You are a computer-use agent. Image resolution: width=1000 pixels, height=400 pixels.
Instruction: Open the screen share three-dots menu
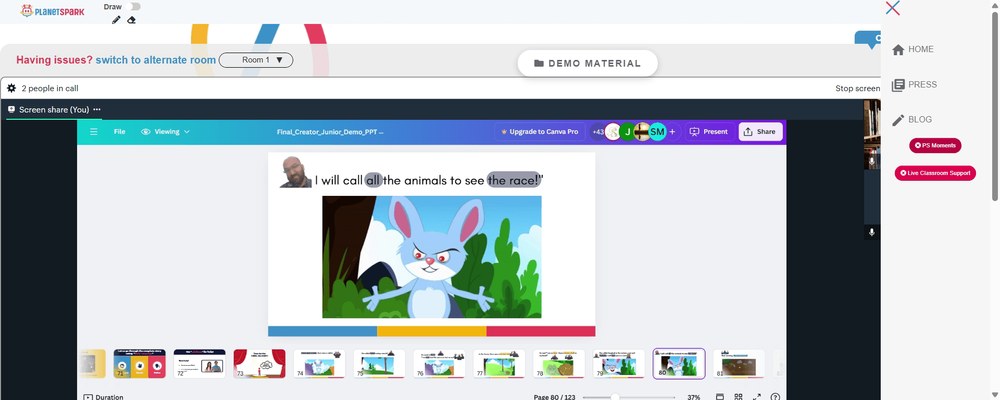pyautogui.click(x=97, y=110)
